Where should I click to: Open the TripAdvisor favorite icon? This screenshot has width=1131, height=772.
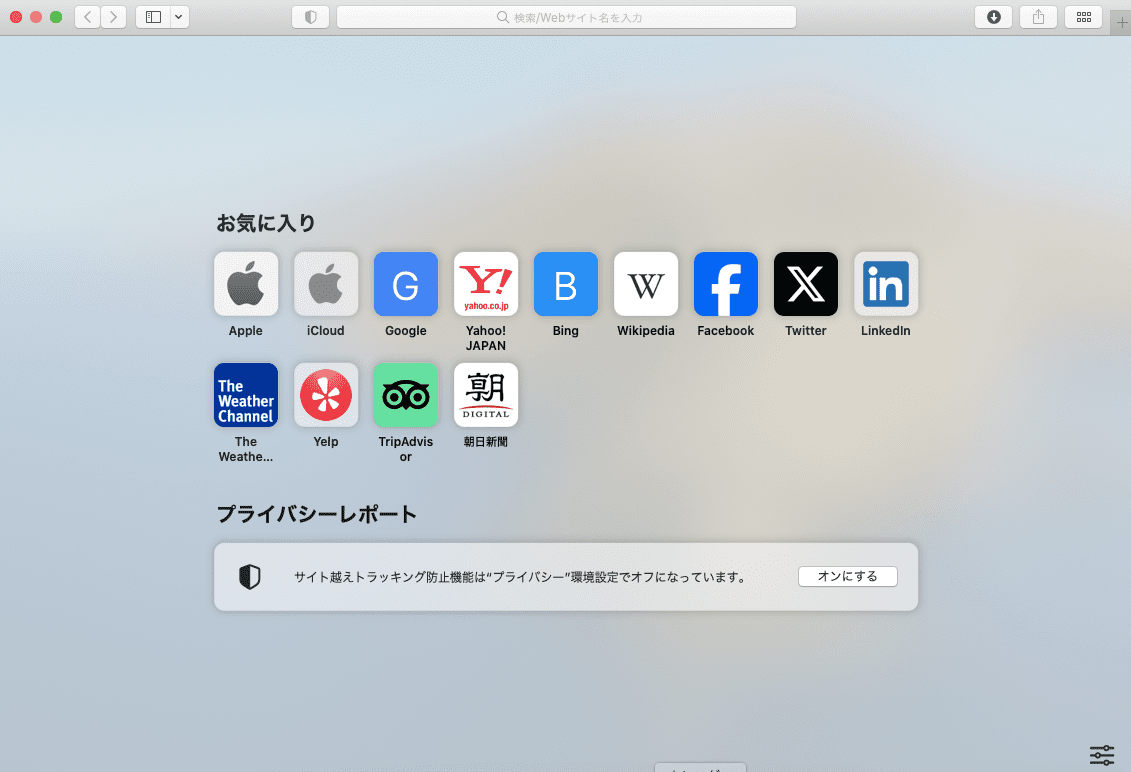pyautogui.click(x=405, y=394)
